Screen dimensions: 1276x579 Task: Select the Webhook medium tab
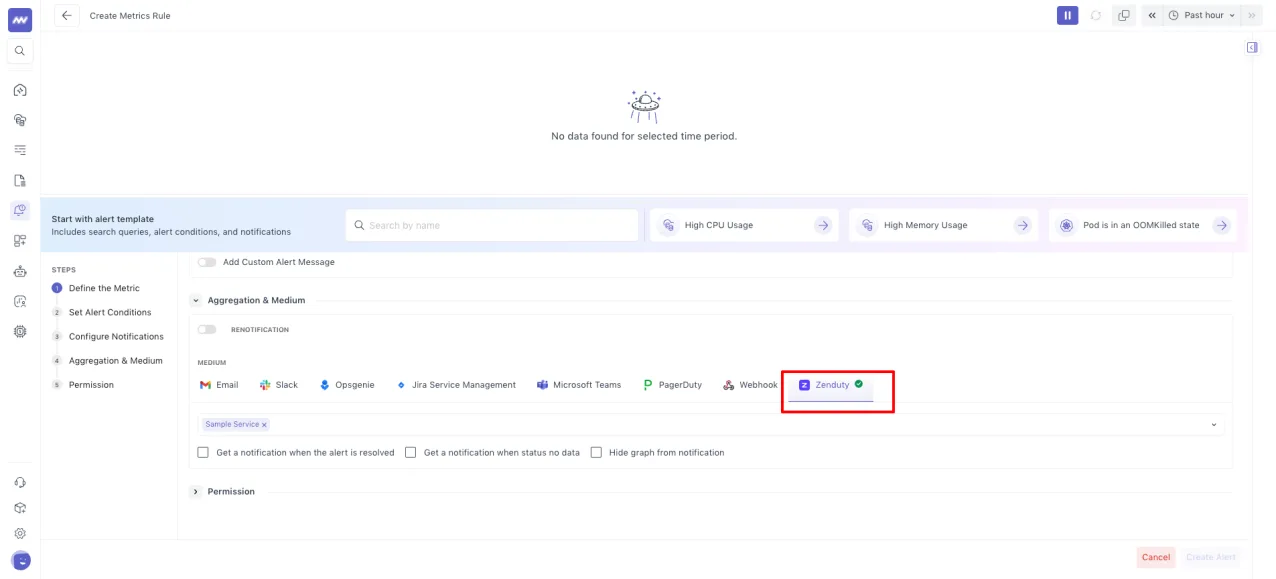point(750,385)
